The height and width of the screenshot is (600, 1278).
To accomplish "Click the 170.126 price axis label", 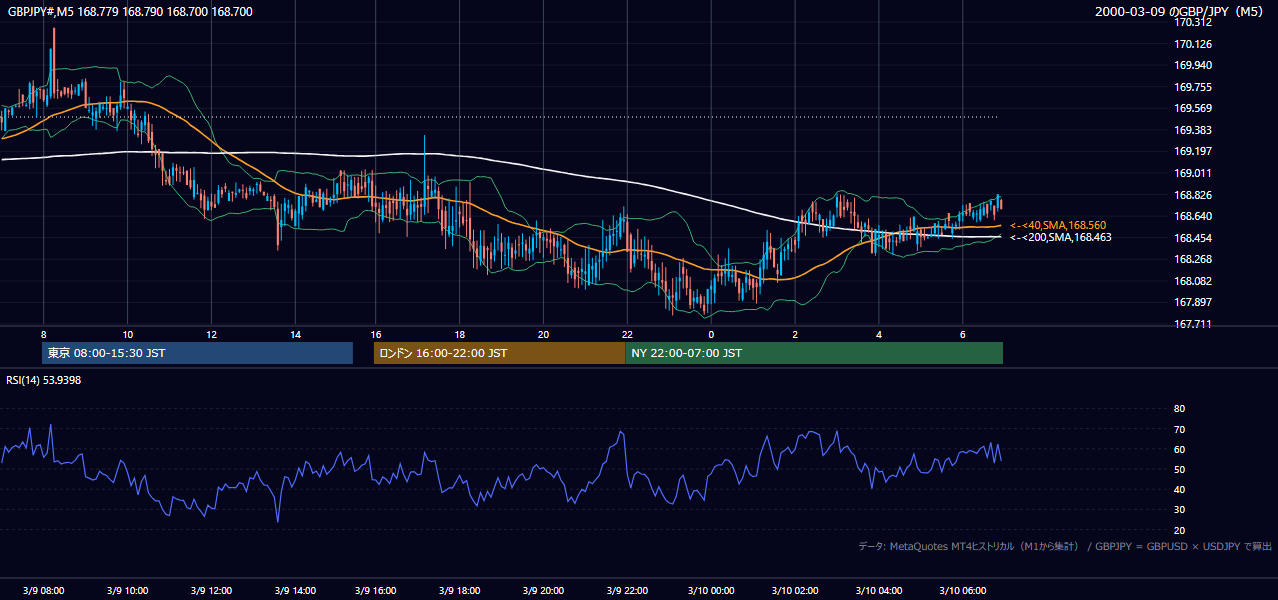I will [1193, 44].
